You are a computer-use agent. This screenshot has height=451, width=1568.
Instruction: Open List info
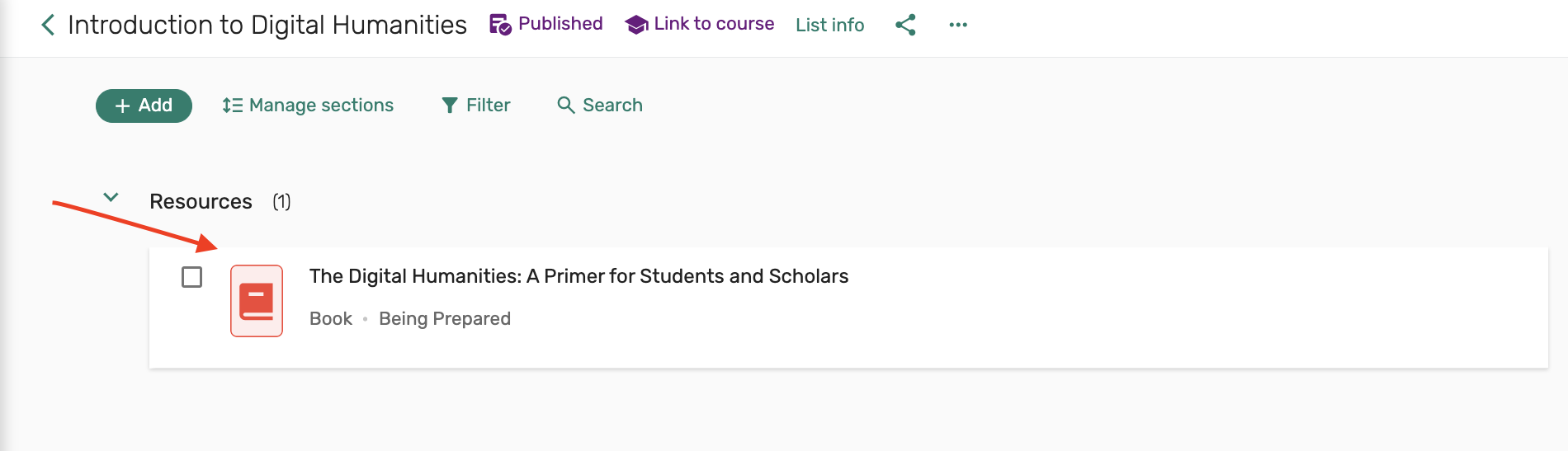[x=829, y=25]
